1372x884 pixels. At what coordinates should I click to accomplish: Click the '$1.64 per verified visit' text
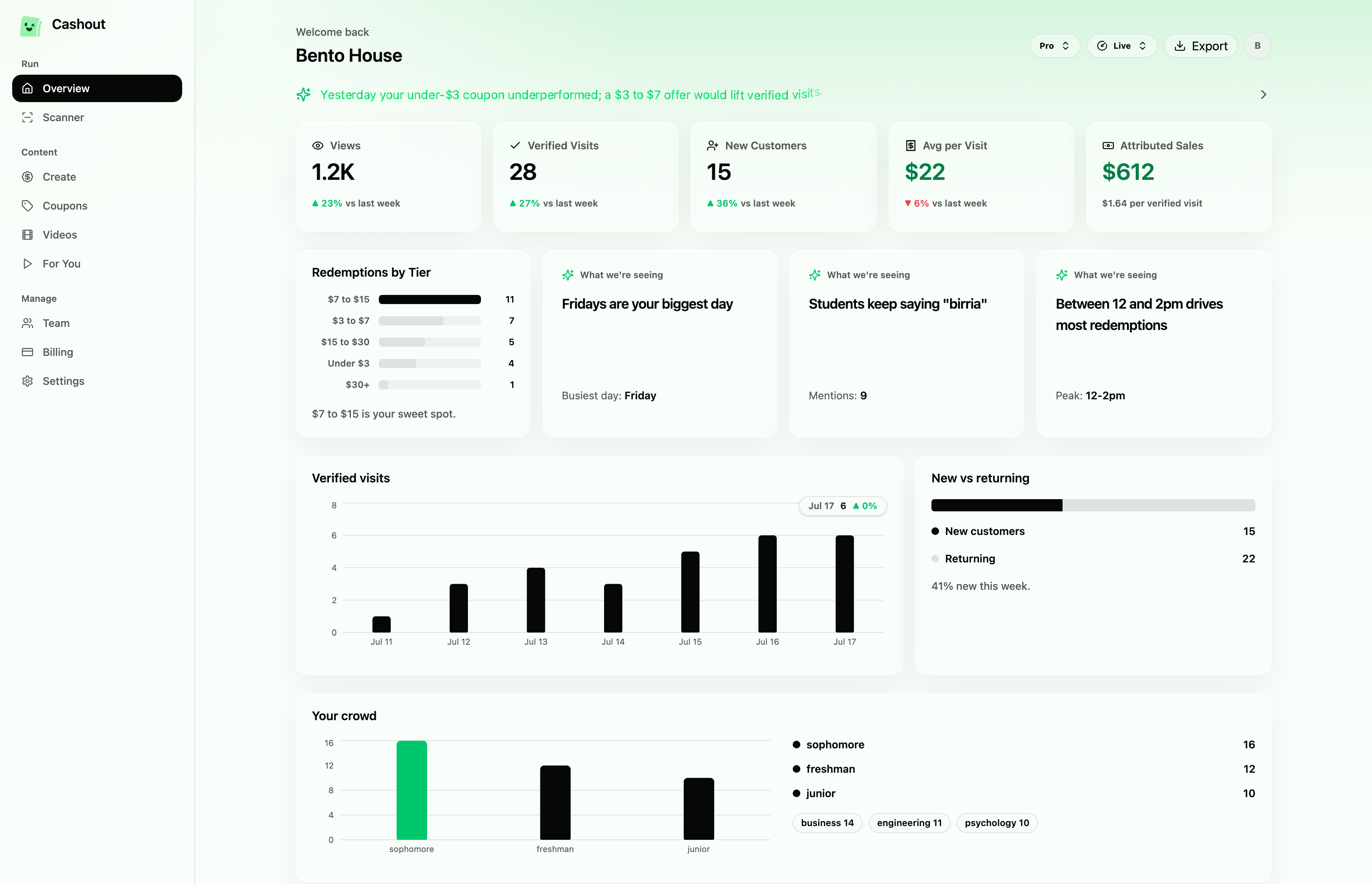1152,203
